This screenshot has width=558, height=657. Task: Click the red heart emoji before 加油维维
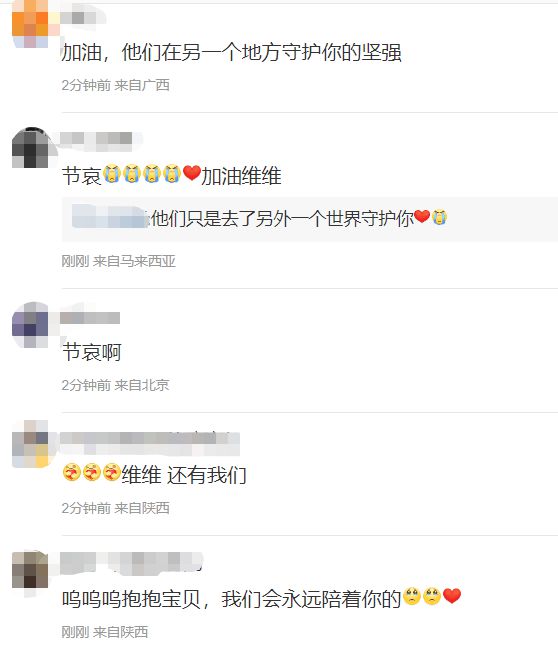point(192,173)
